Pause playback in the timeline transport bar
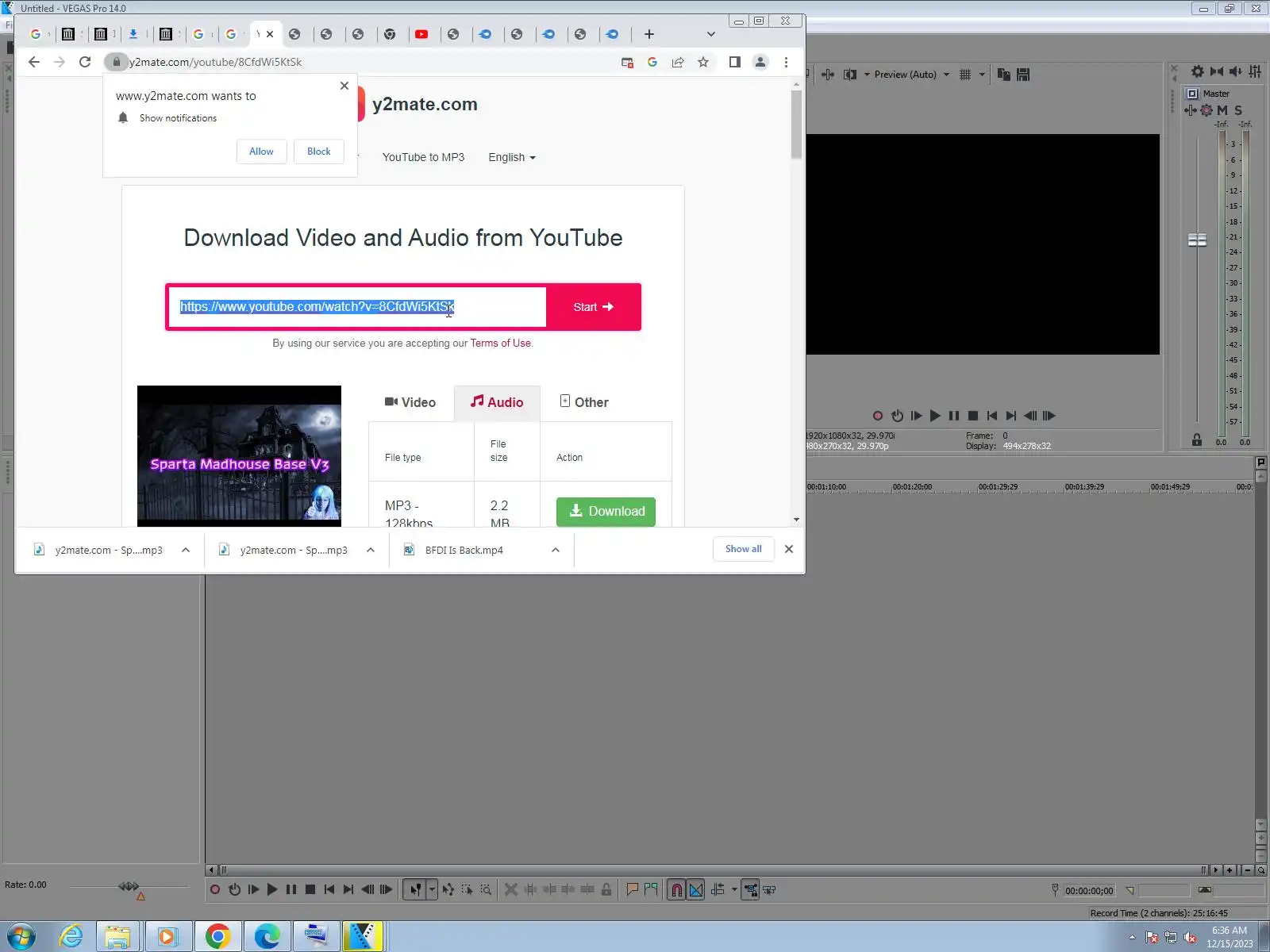 [291, 890]
